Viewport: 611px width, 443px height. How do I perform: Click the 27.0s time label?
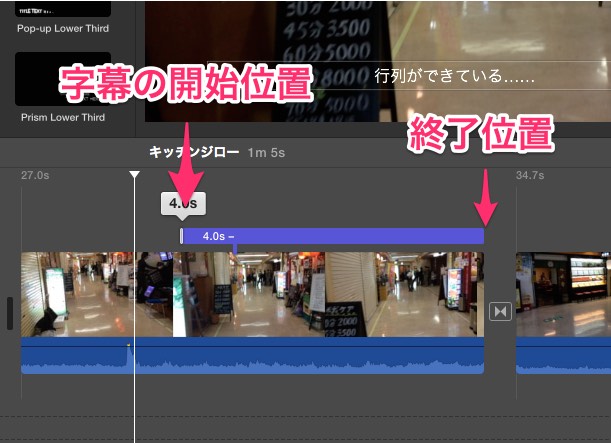coord(35,175)
